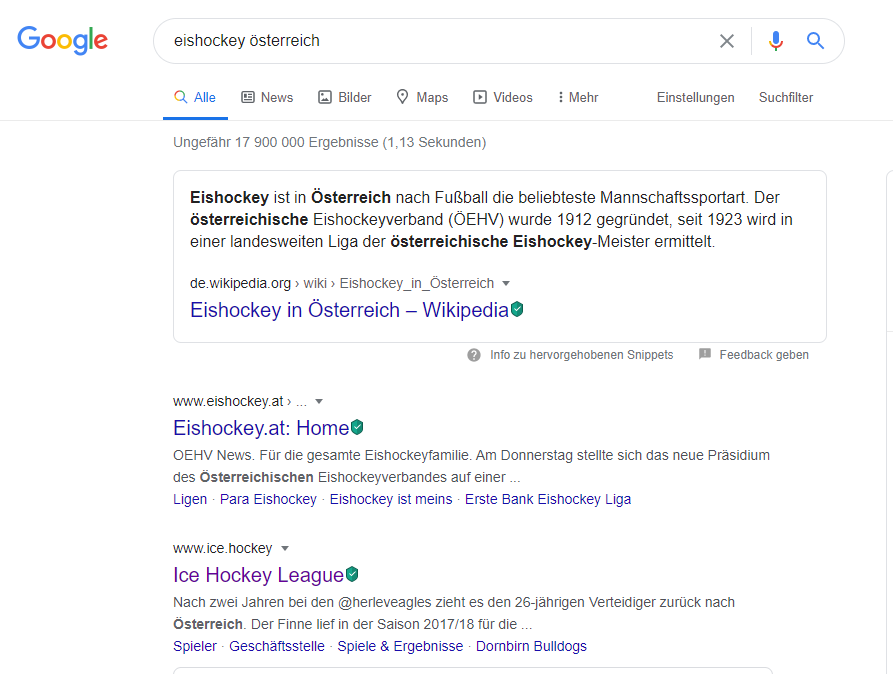
Task: Start voice search with microphone icon
Action: tap(775, 41)
